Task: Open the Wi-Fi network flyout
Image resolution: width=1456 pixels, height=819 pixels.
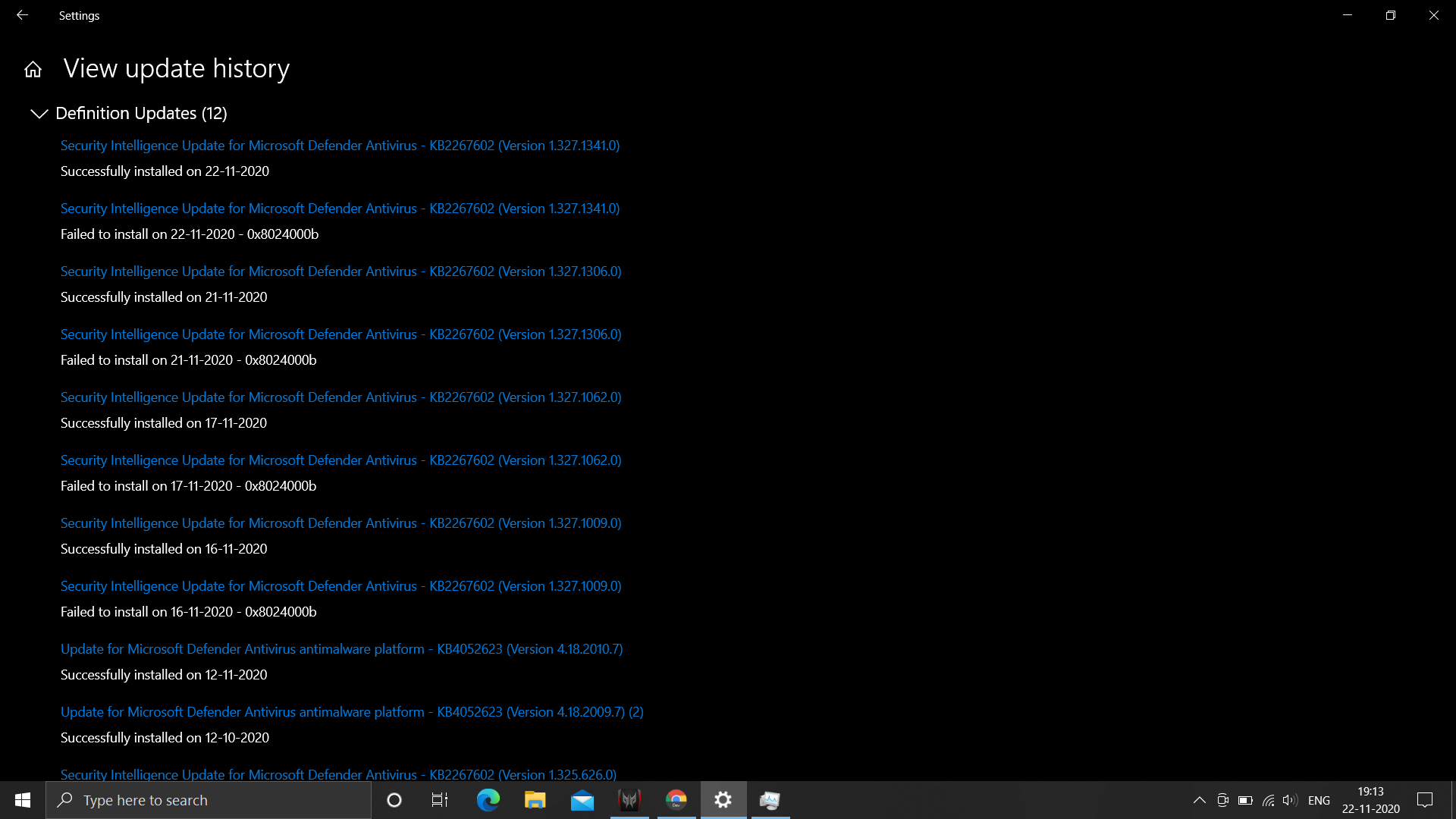Action: coord(1268,800)
